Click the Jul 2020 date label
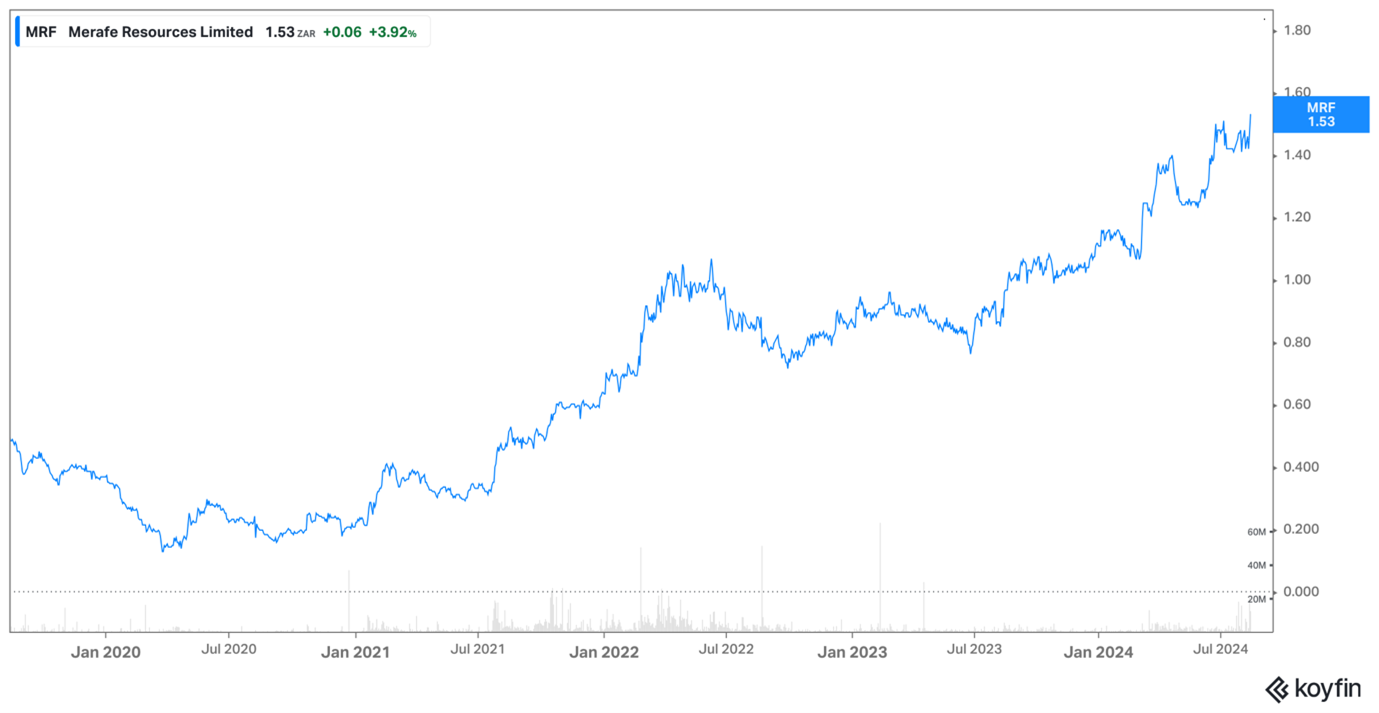 coord(229,649)
